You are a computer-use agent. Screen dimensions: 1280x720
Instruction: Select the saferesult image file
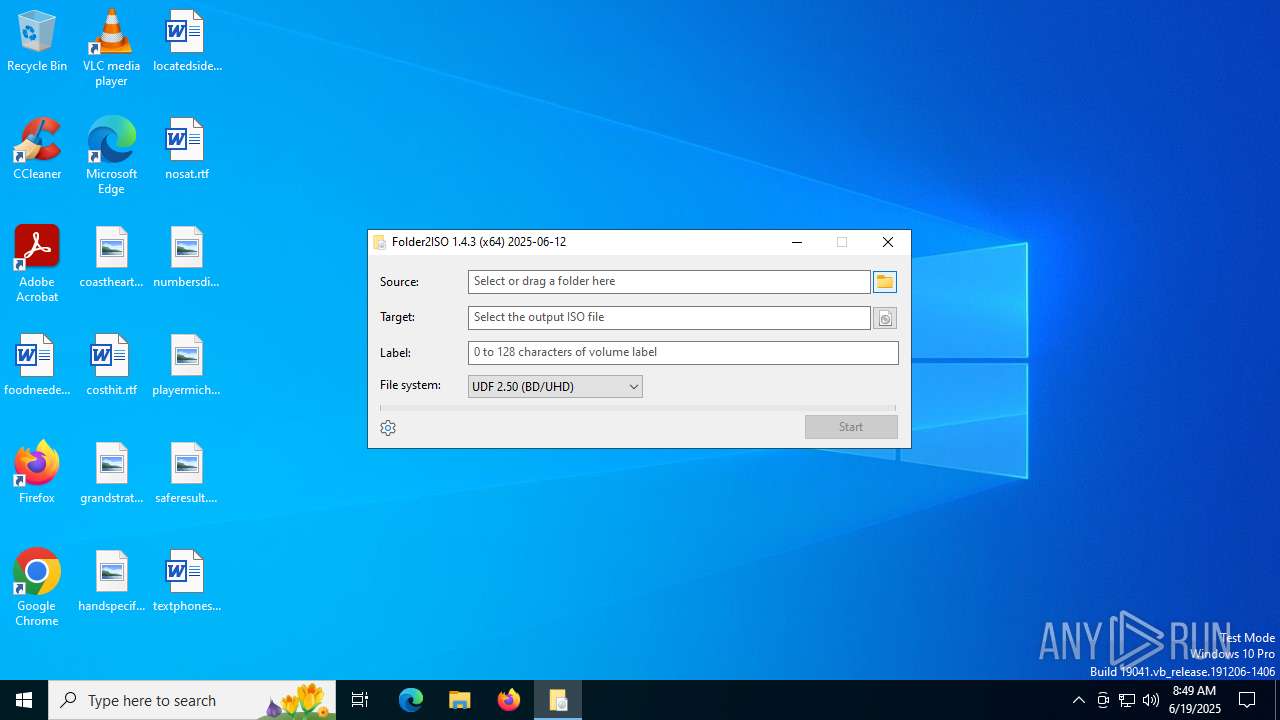pos(186,474)
